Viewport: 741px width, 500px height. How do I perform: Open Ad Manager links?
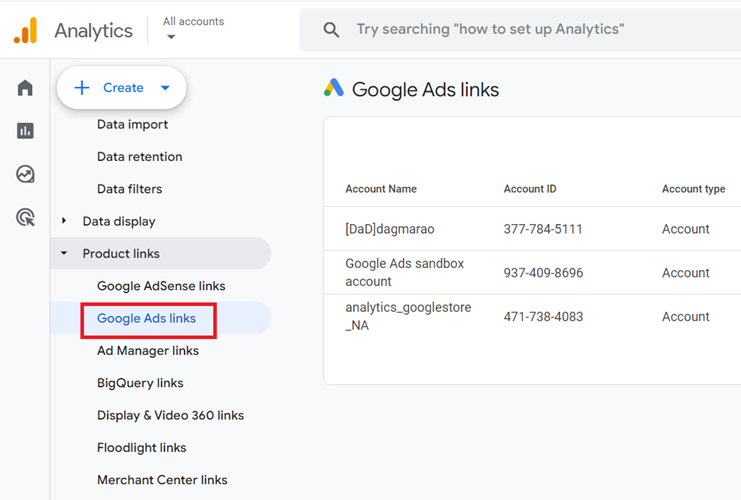coord(148,351)
